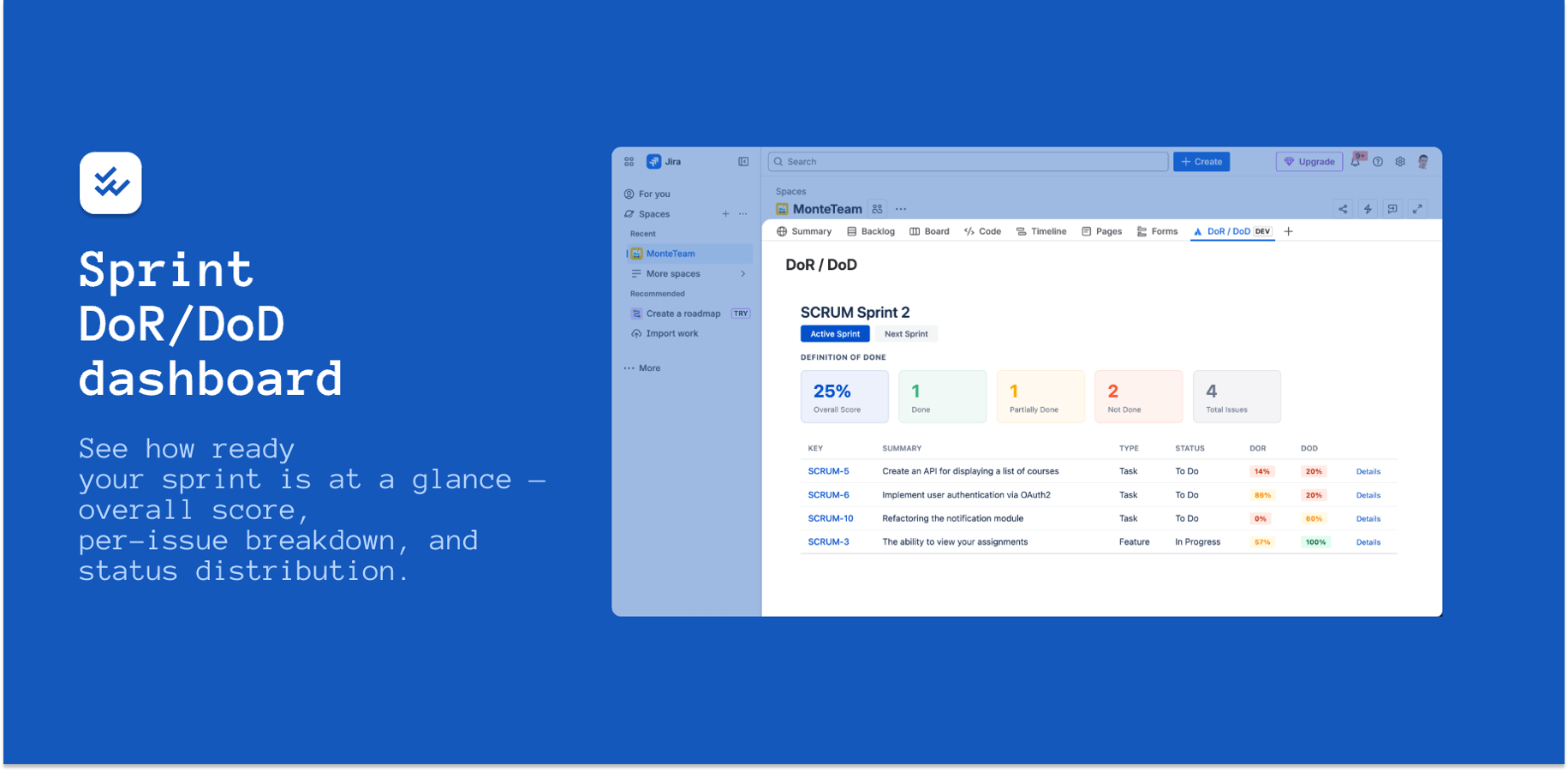Expand the More spaces chevron
1568x771 pixels.
click(742, 274)
